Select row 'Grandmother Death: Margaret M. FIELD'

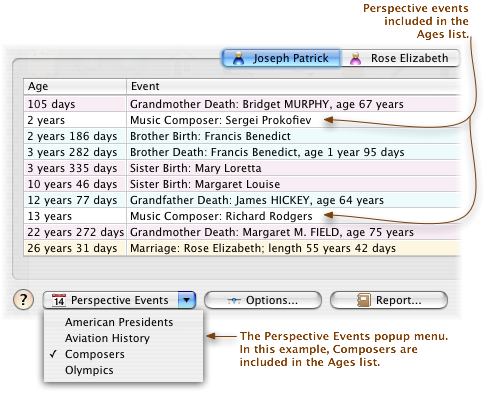[242, 232]
